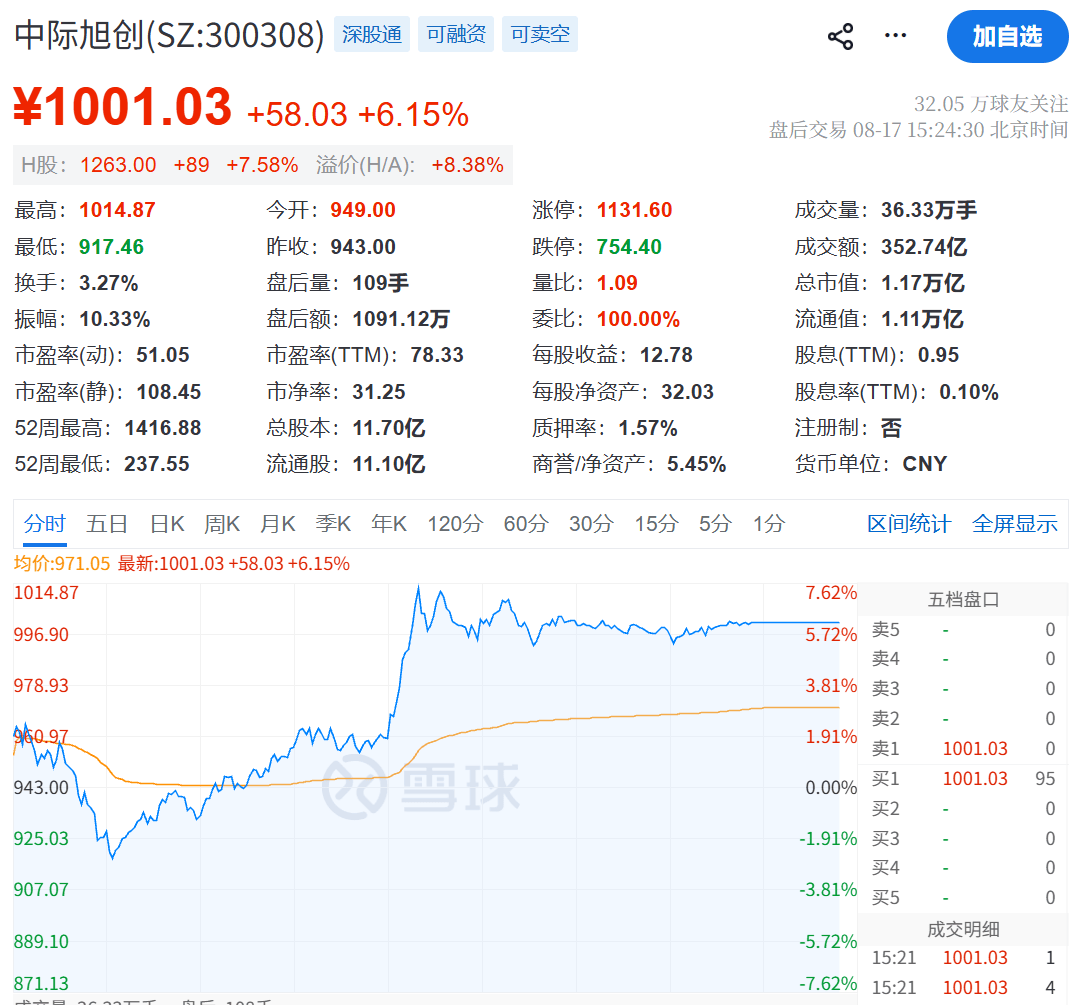Click the 成交量 value 36.33万手

pyautogui.click(x=928, y=210)
